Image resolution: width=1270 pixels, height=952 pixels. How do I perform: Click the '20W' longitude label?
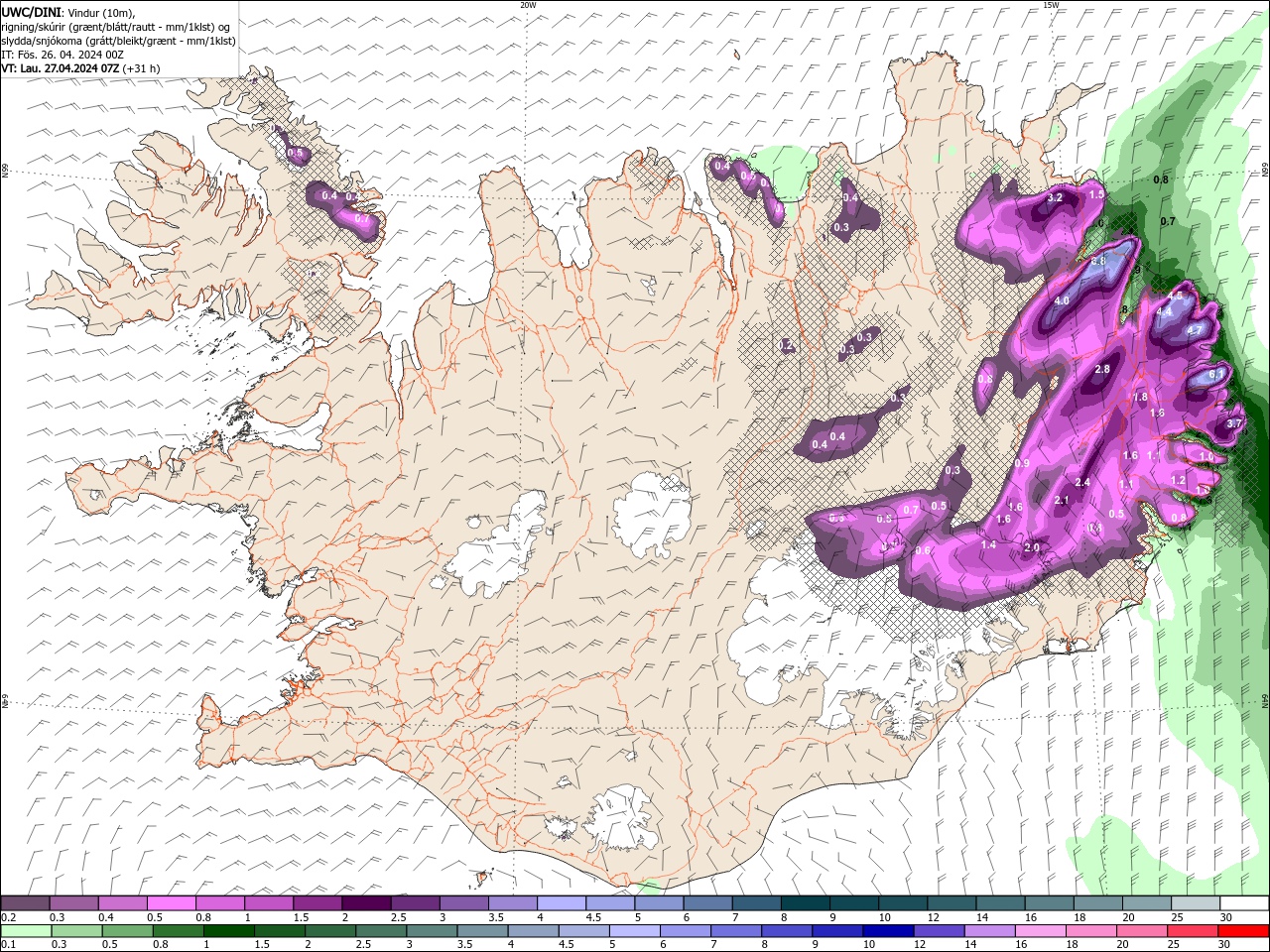coord(528,4)
